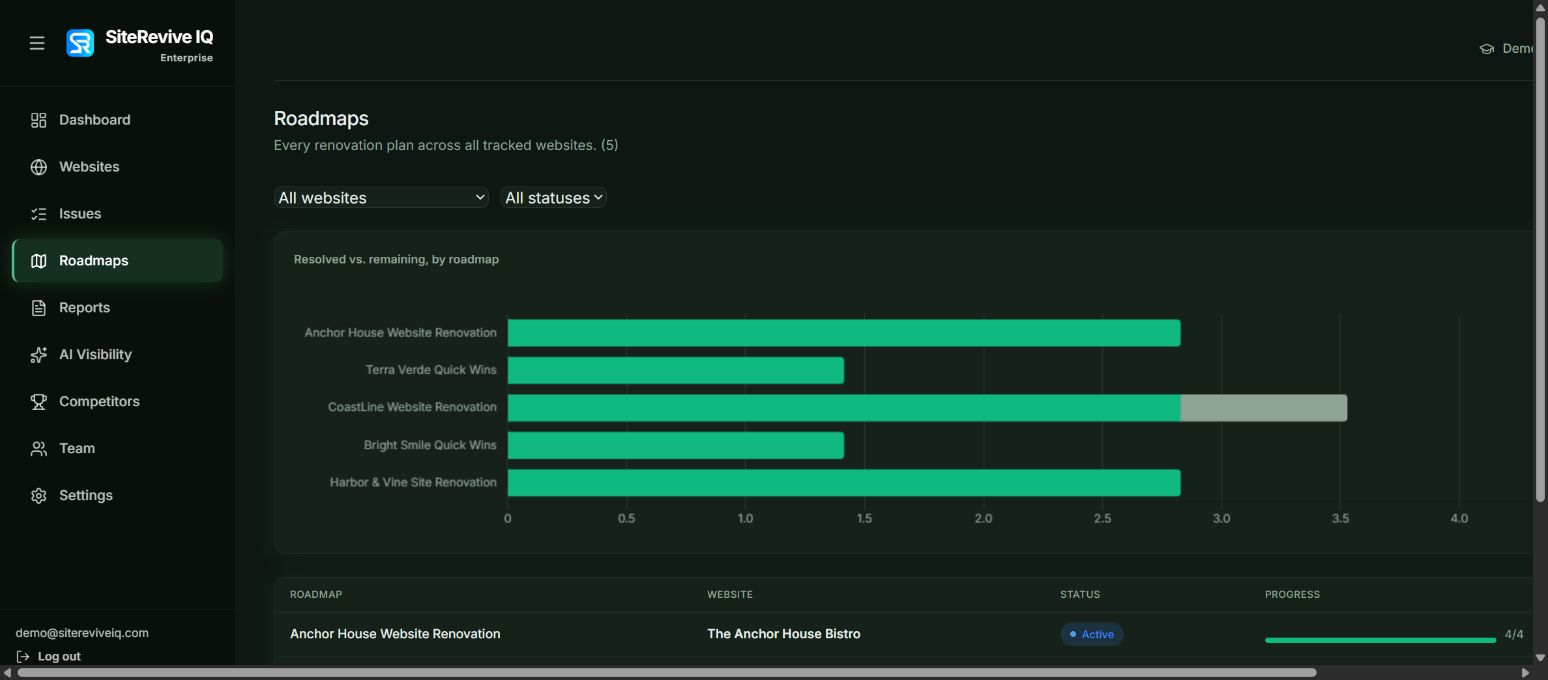Click the Roadmaps page heading

click(x=321, y=119)
